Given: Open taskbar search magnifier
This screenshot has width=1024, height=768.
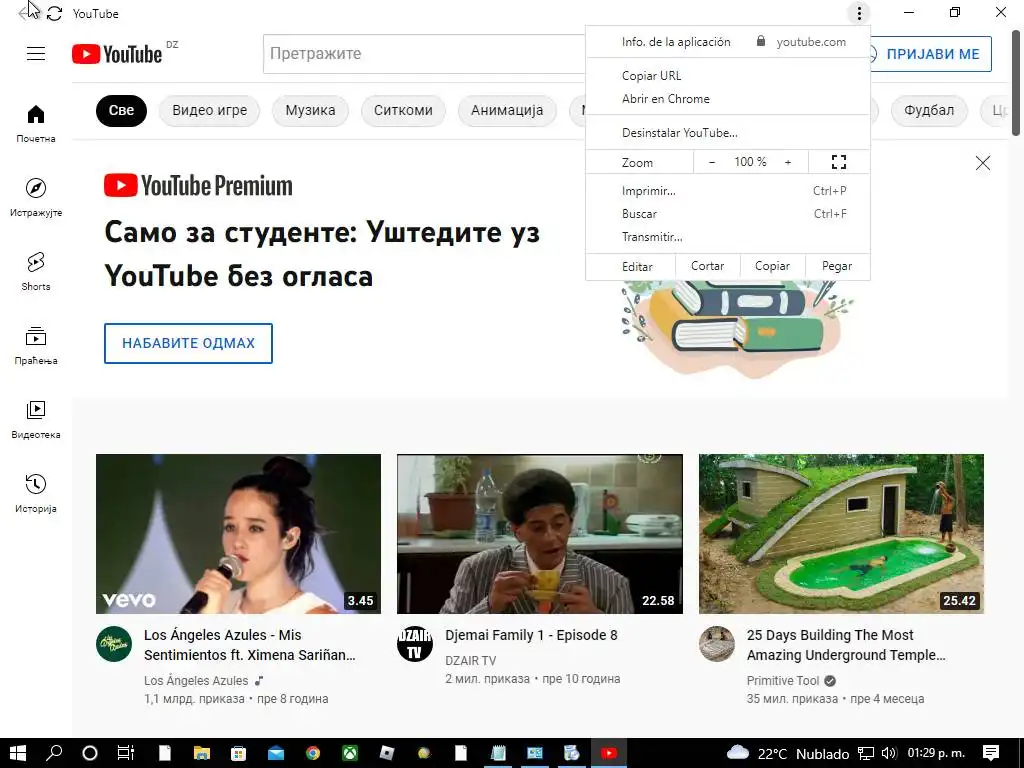Looking at the screenshot, I should [x=54, y=753].
